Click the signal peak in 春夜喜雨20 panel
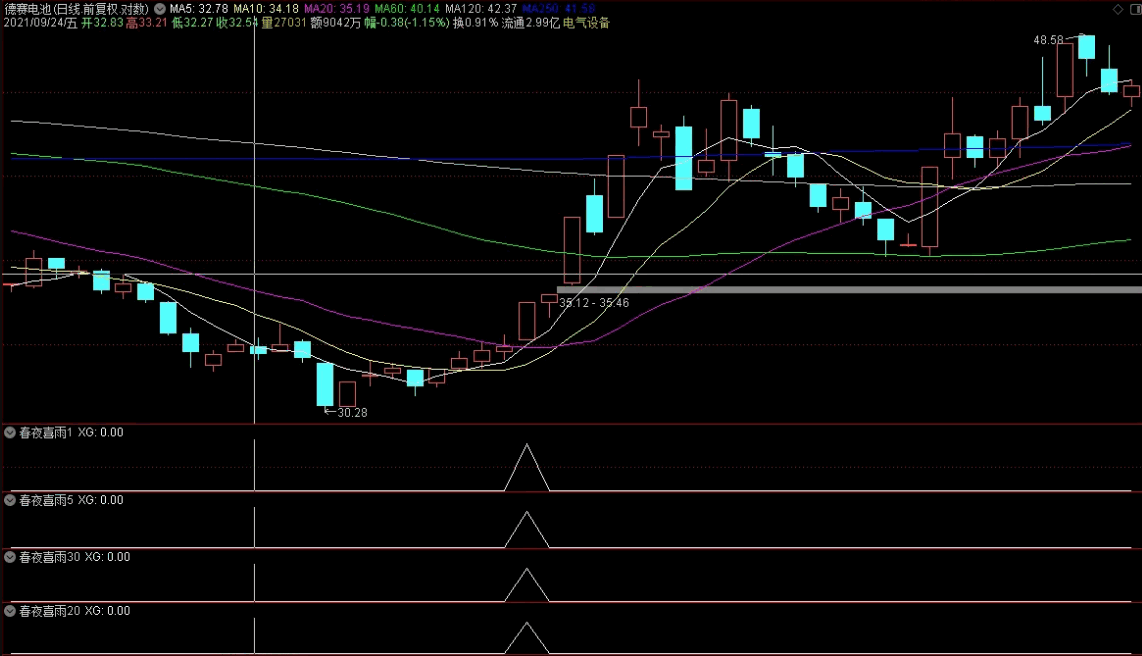The width and height of the screenshot is (1142, 656). (527, 638)
